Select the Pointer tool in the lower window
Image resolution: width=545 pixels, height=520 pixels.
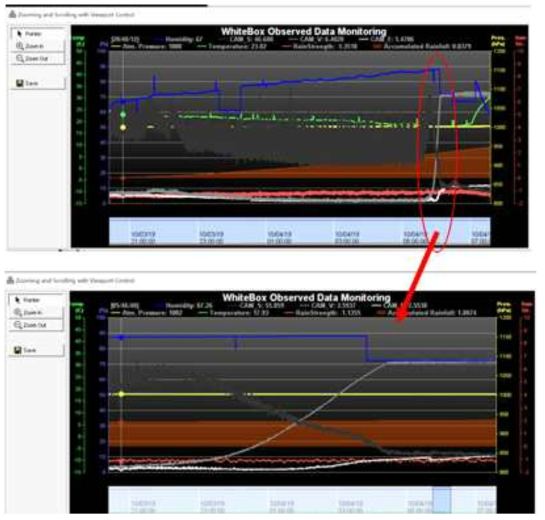(36, 300)
